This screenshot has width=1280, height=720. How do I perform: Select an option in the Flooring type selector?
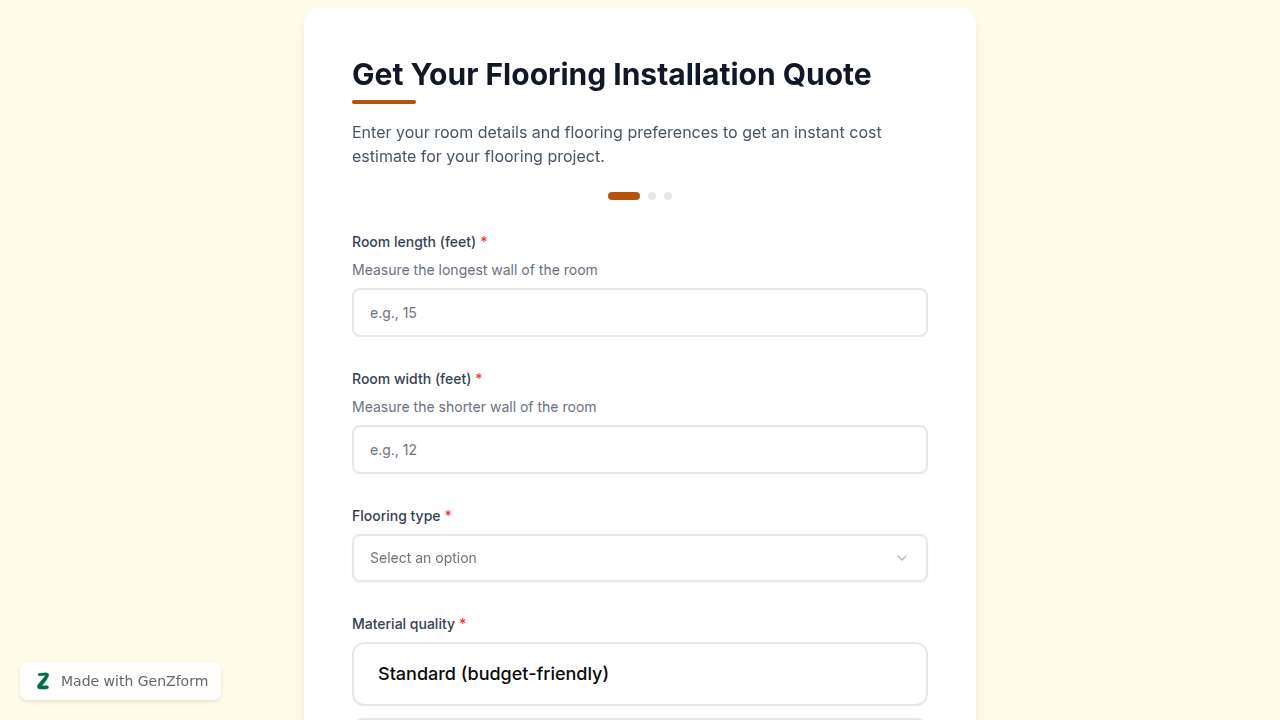click(x=640, y=558)
